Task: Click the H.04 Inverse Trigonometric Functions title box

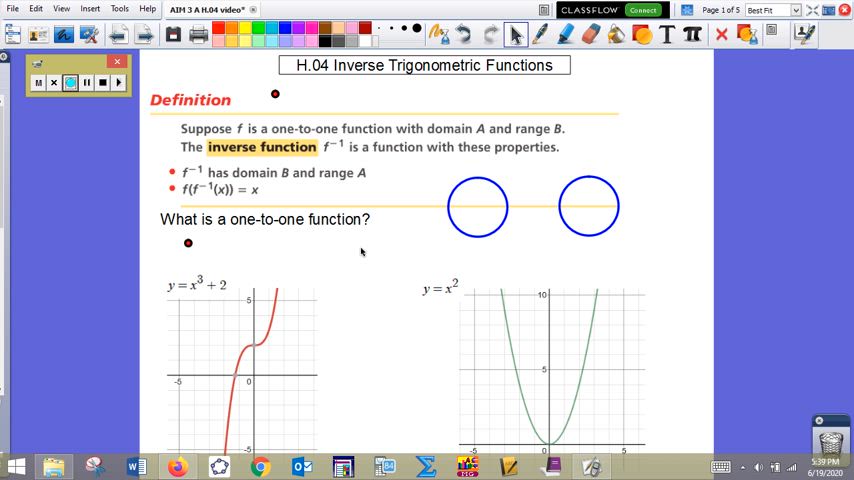Action: click(425, 65)
